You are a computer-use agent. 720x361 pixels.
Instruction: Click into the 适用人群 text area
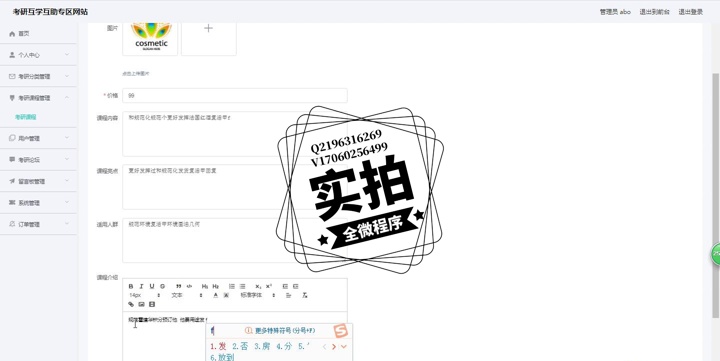pos(235,240)
